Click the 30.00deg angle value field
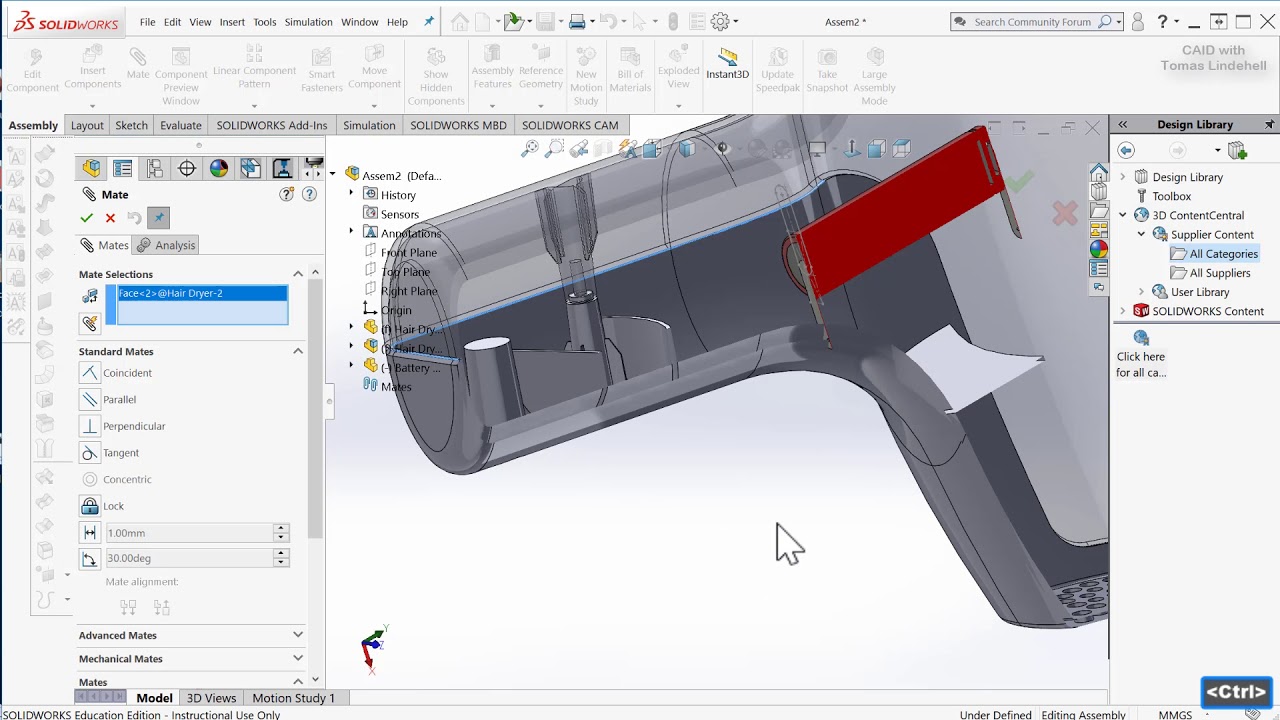The height and width of the screenshot is (720, 1280). (x=189, y=558)
